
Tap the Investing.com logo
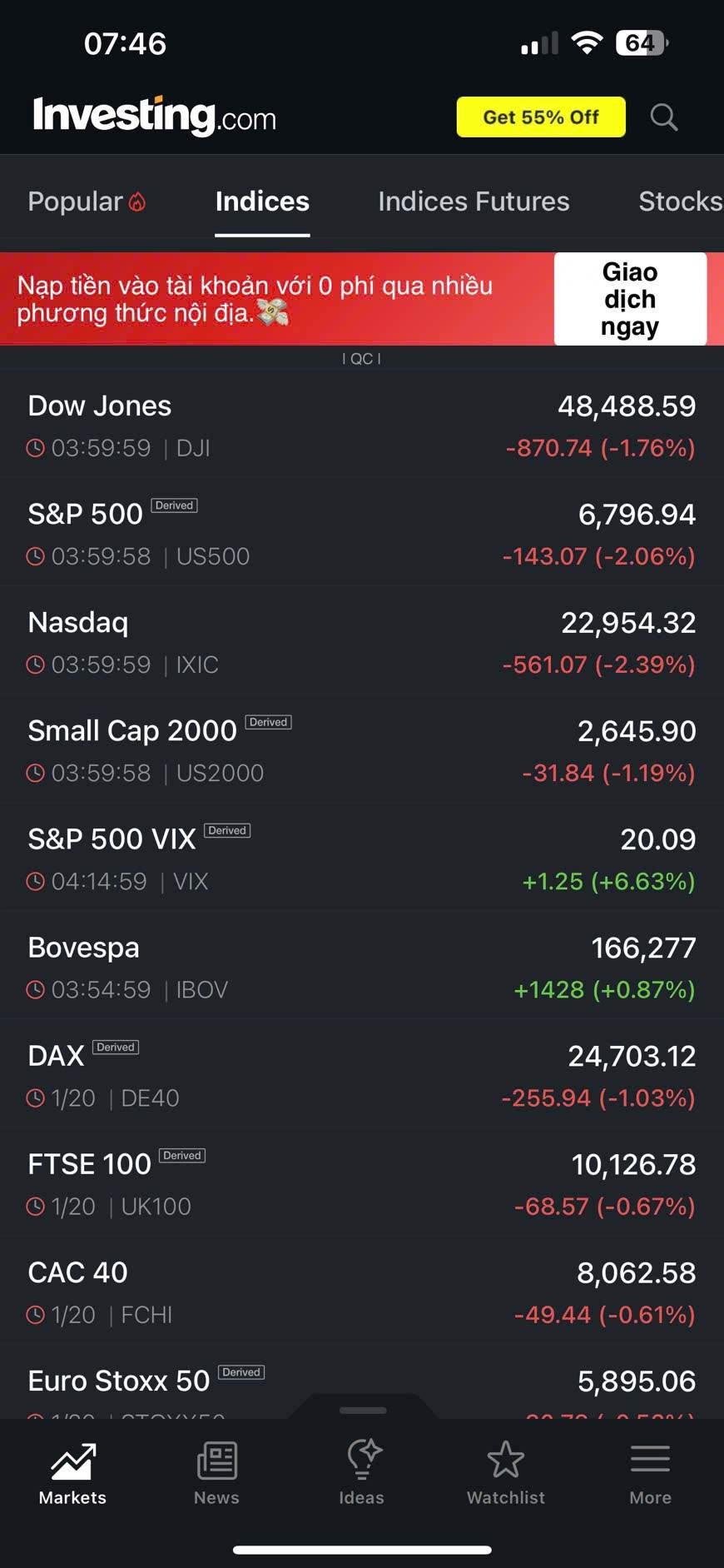[155, 117]
